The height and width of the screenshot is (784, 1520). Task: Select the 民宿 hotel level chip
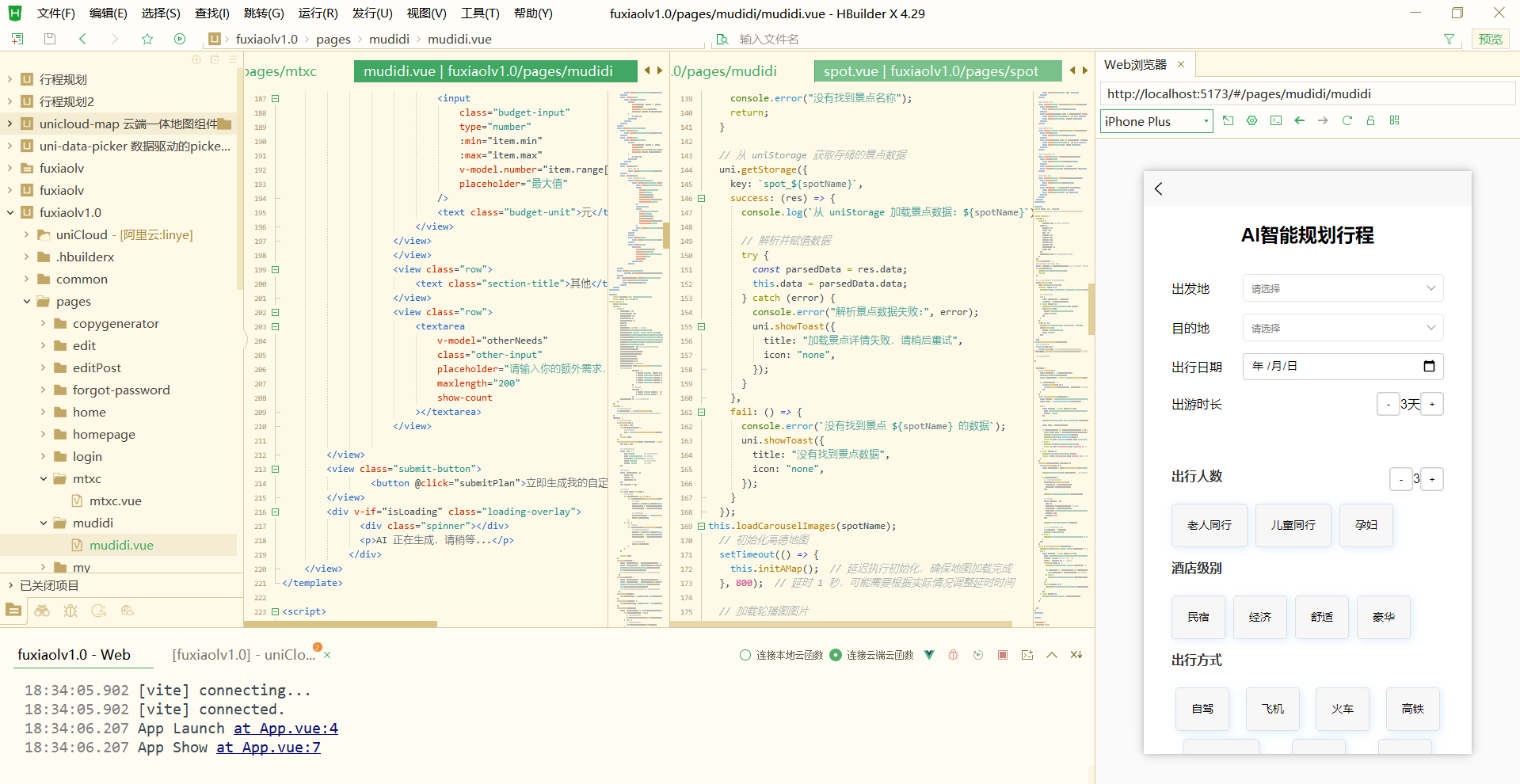tap(1198, 617)
